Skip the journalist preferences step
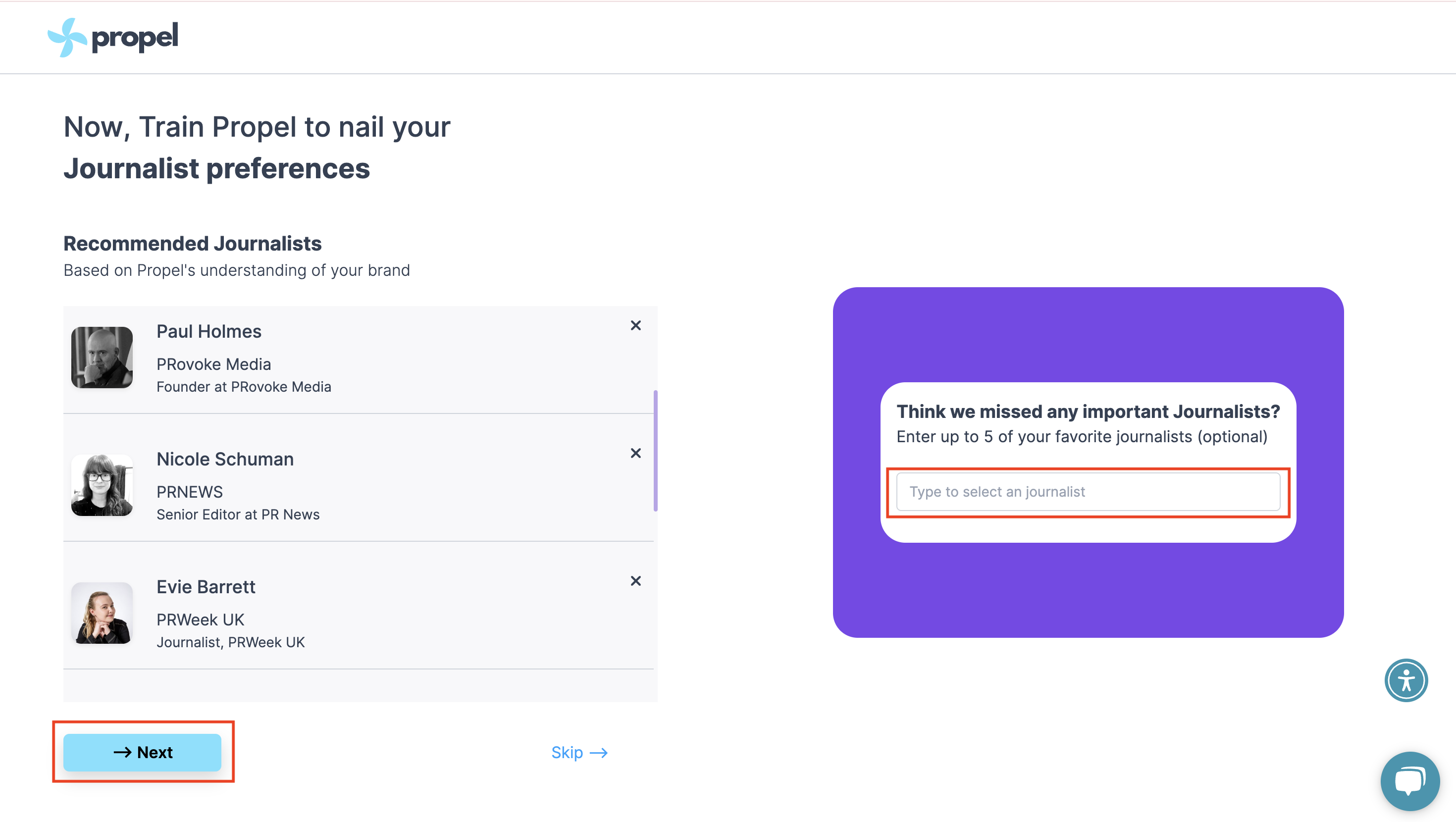 click(579, 753)
